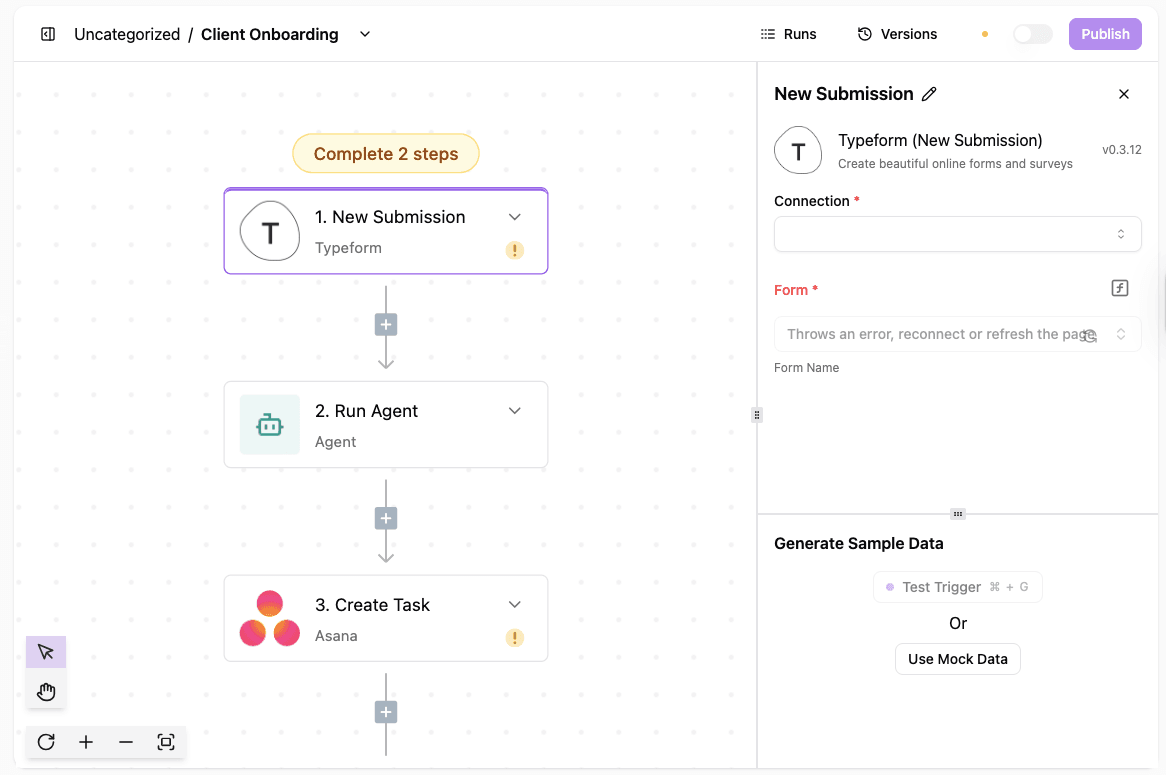Screen dimensions: 1166x775
Task: Select the Typeform trigger logo icon
Action: click(269, 231)
